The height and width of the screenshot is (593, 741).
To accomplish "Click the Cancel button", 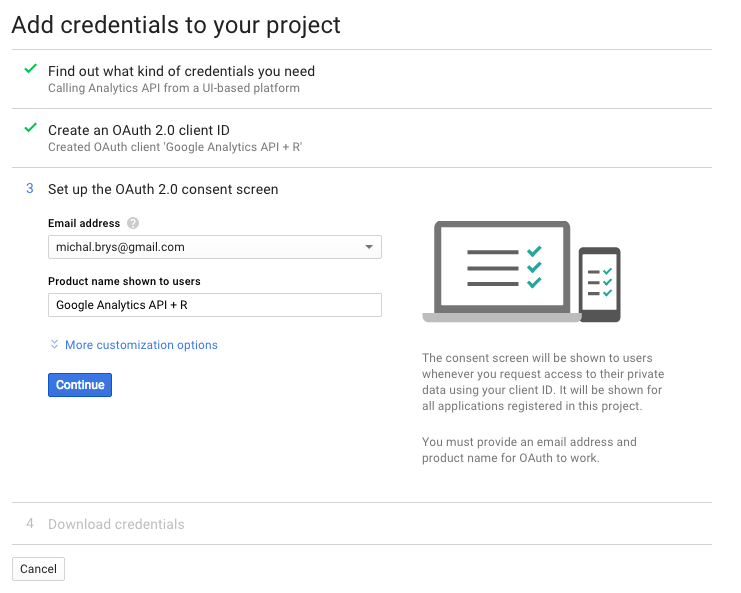I will (38, 569).
